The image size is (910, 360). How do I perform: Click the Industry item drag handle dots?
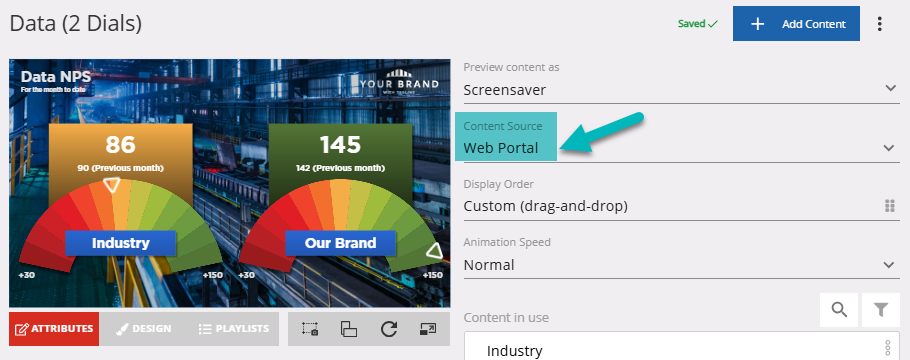click(x=887, y=348)
